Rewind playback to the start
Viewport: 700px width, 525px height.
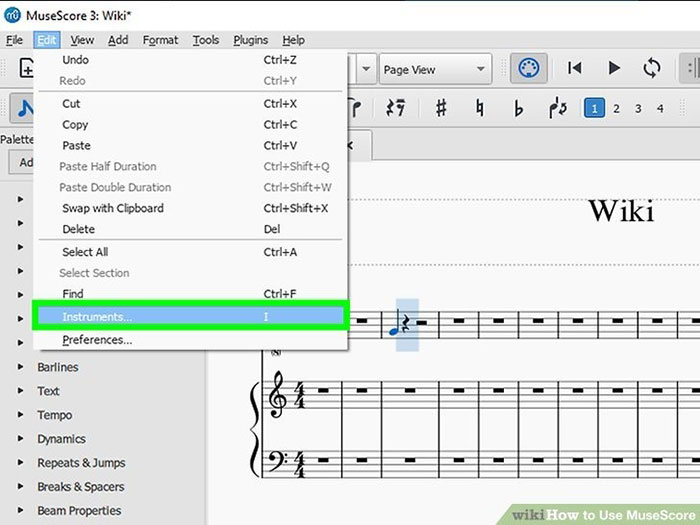point(575,69)
